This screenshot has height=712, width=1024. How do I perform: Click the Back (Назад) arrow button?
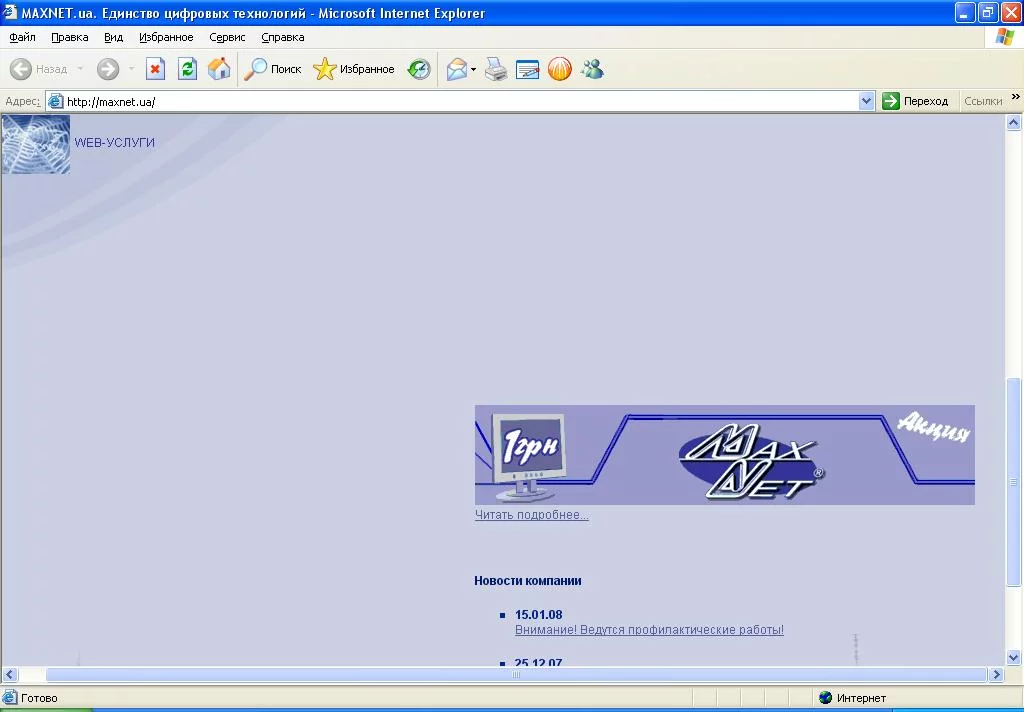pos(39,69)
